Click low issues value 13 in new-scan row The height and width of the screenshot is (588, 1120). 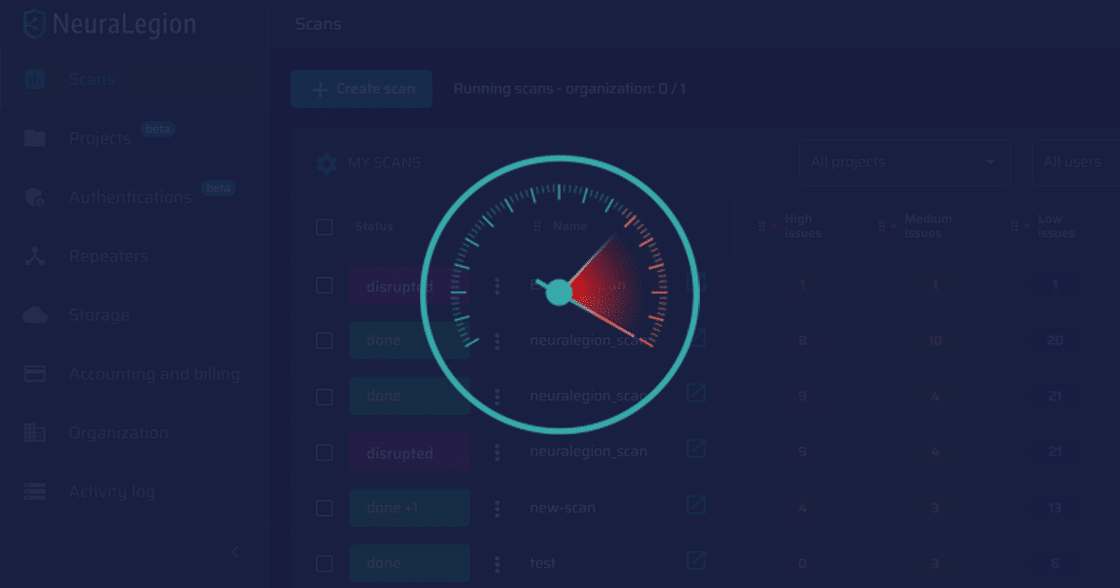[x=1054, y=508]
